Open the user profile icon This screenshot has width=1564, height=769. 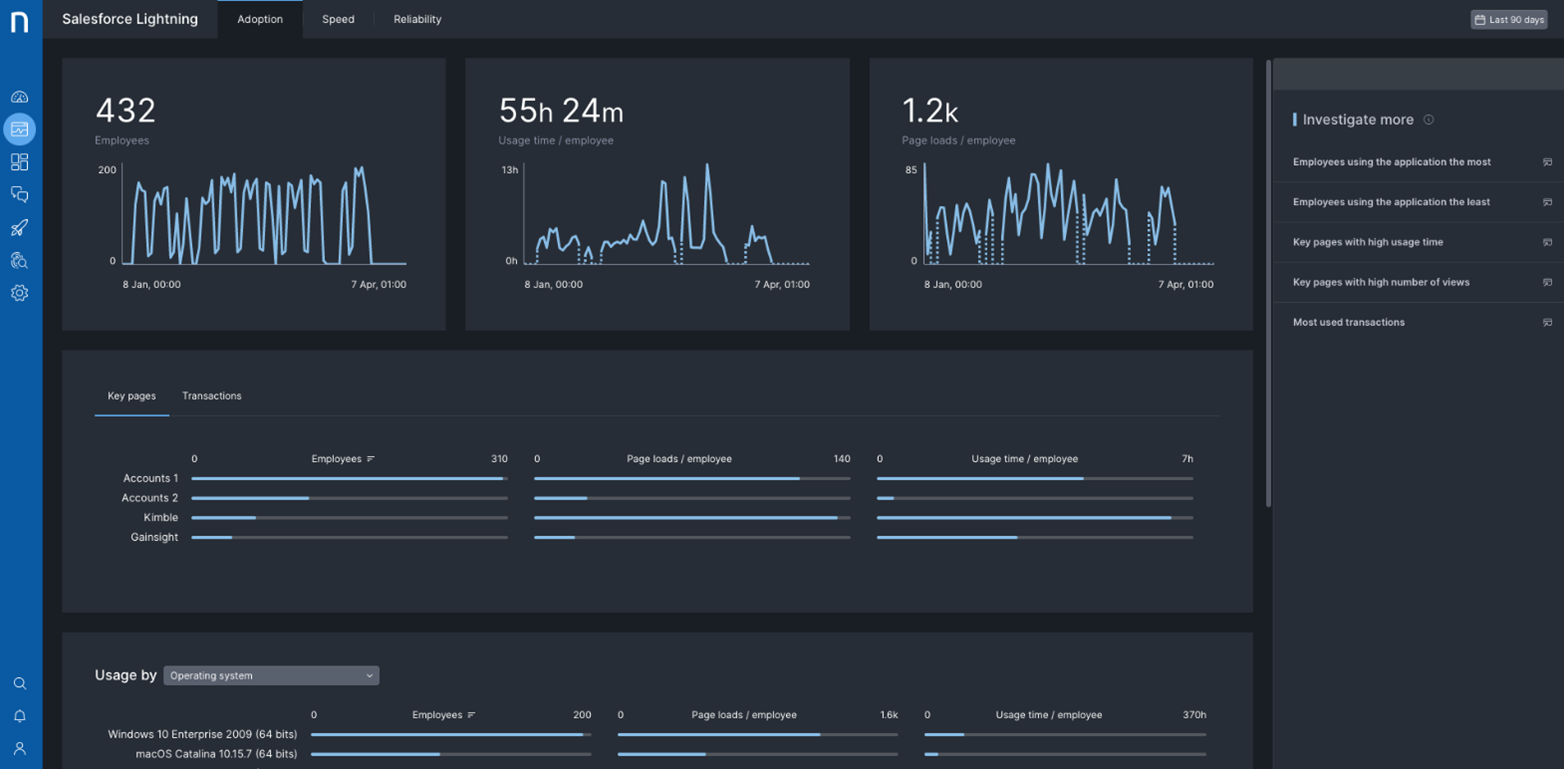tap(20, 748)
